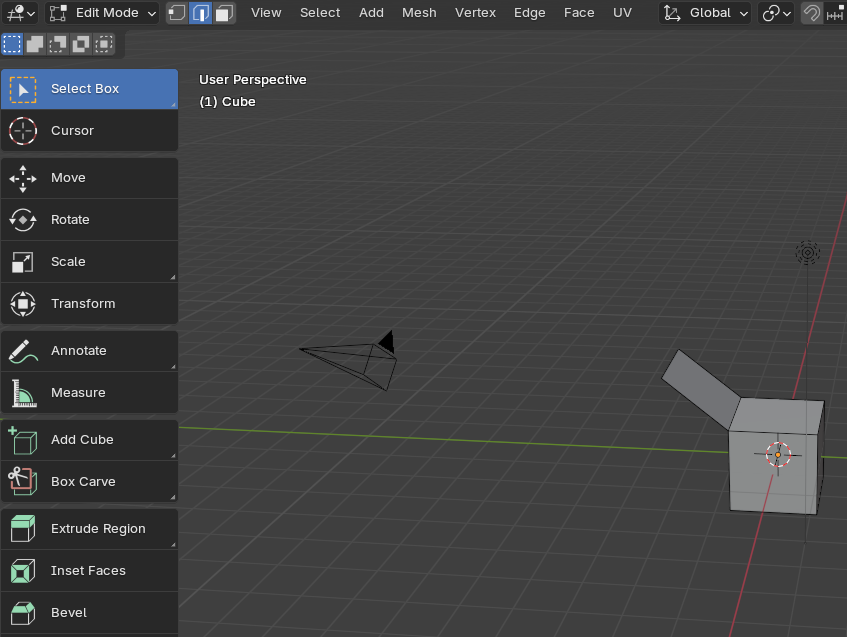Set selection mode to new selection
The height and width of the screenshot is (637, 847).
point(12,44)
